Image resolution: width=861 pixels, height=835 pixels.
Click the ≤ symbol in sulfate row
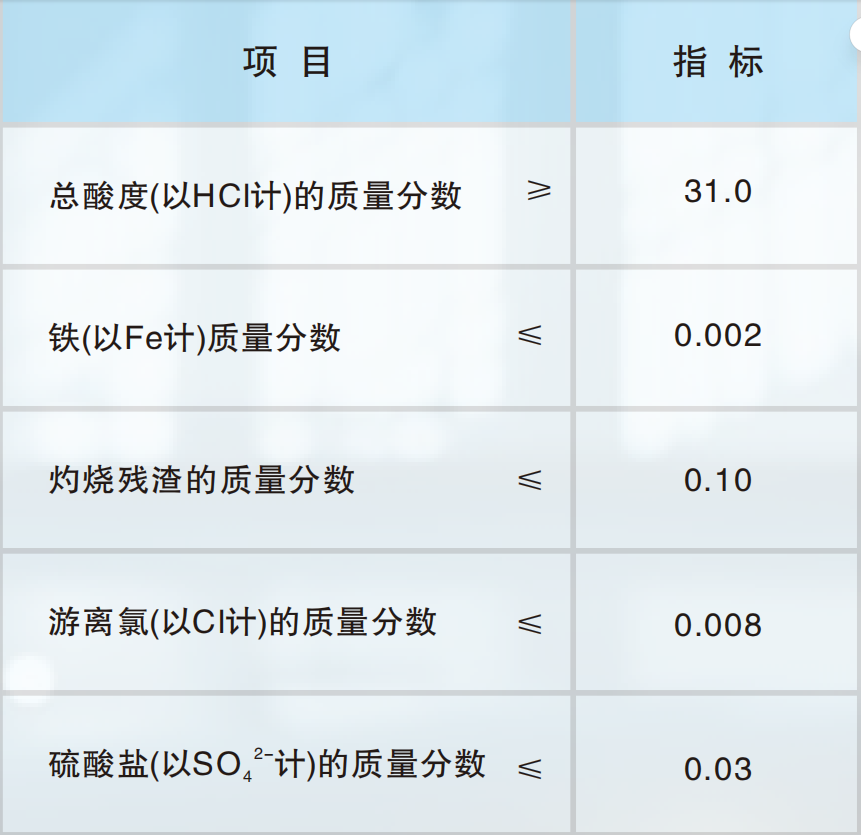[x=530, y=769]
